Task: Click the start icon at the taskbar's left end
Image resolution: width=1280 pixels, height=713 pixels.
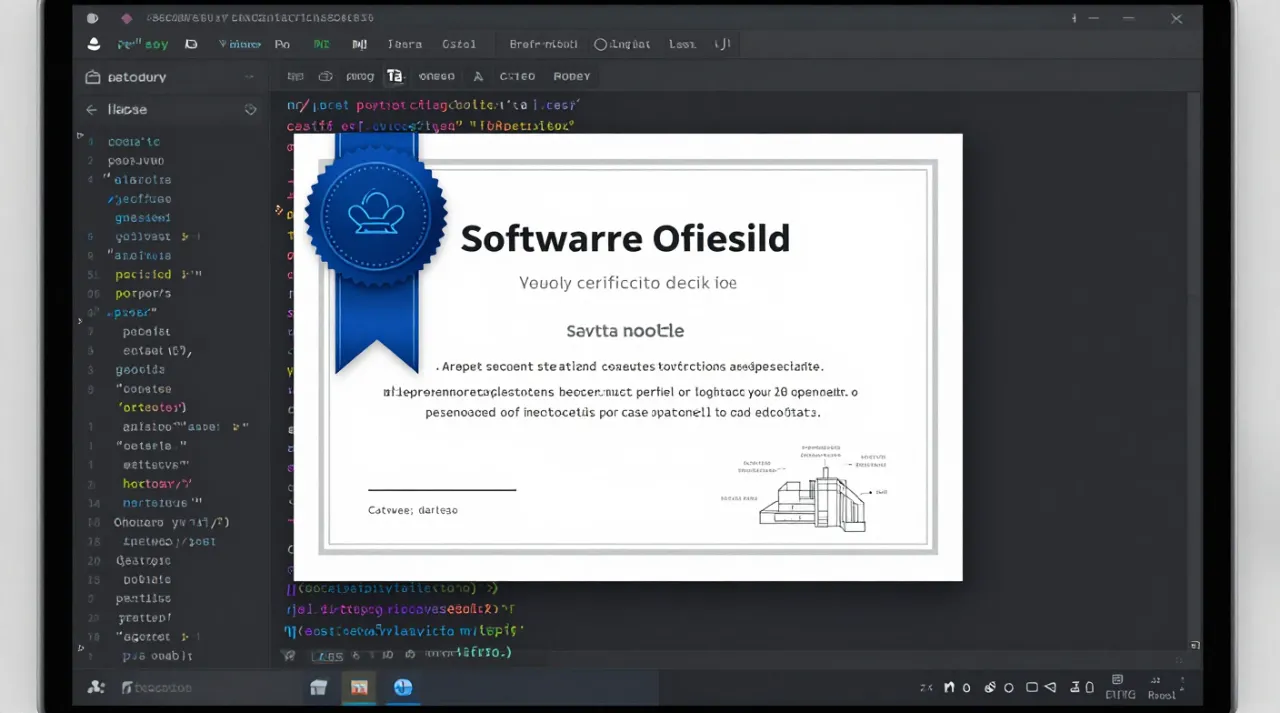Action: [96, 687]
